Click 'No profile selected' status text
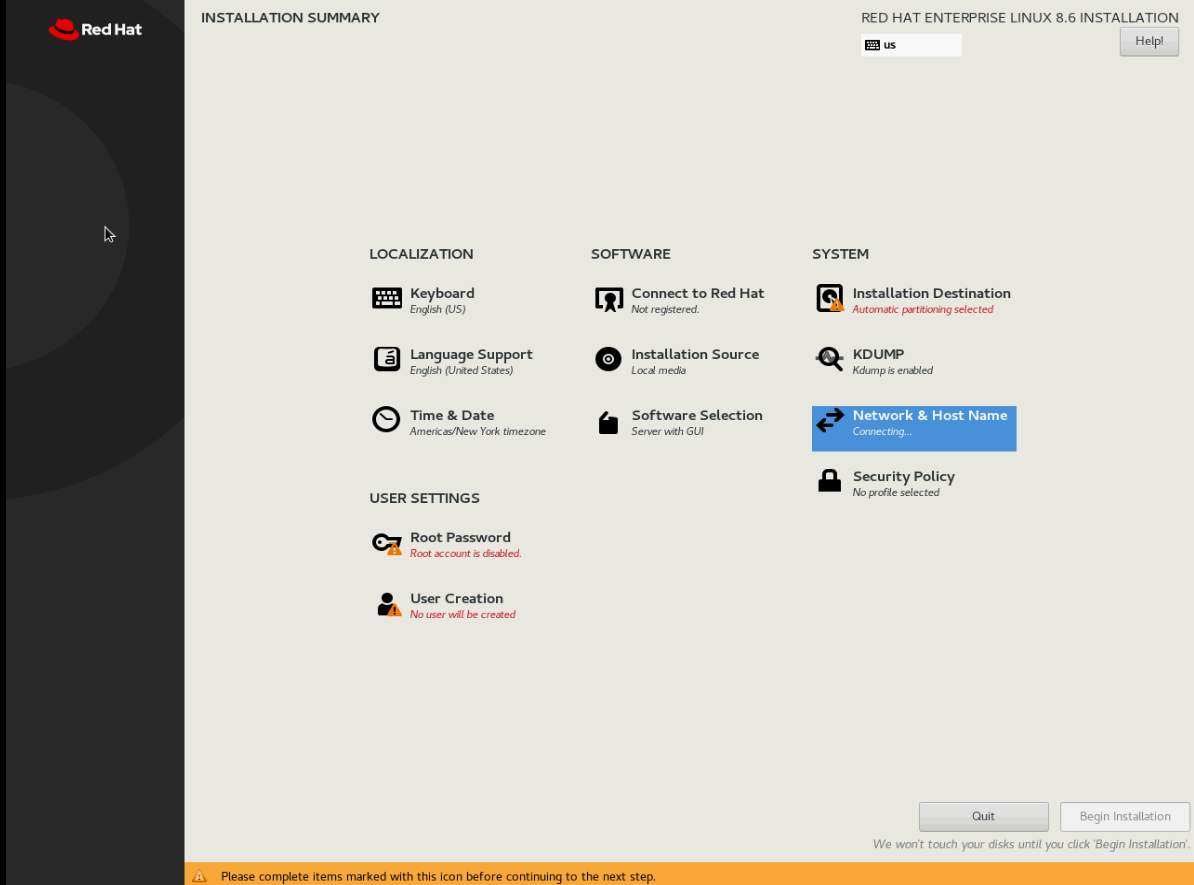This screenshot has width=1194, height=885. point(896,493)
